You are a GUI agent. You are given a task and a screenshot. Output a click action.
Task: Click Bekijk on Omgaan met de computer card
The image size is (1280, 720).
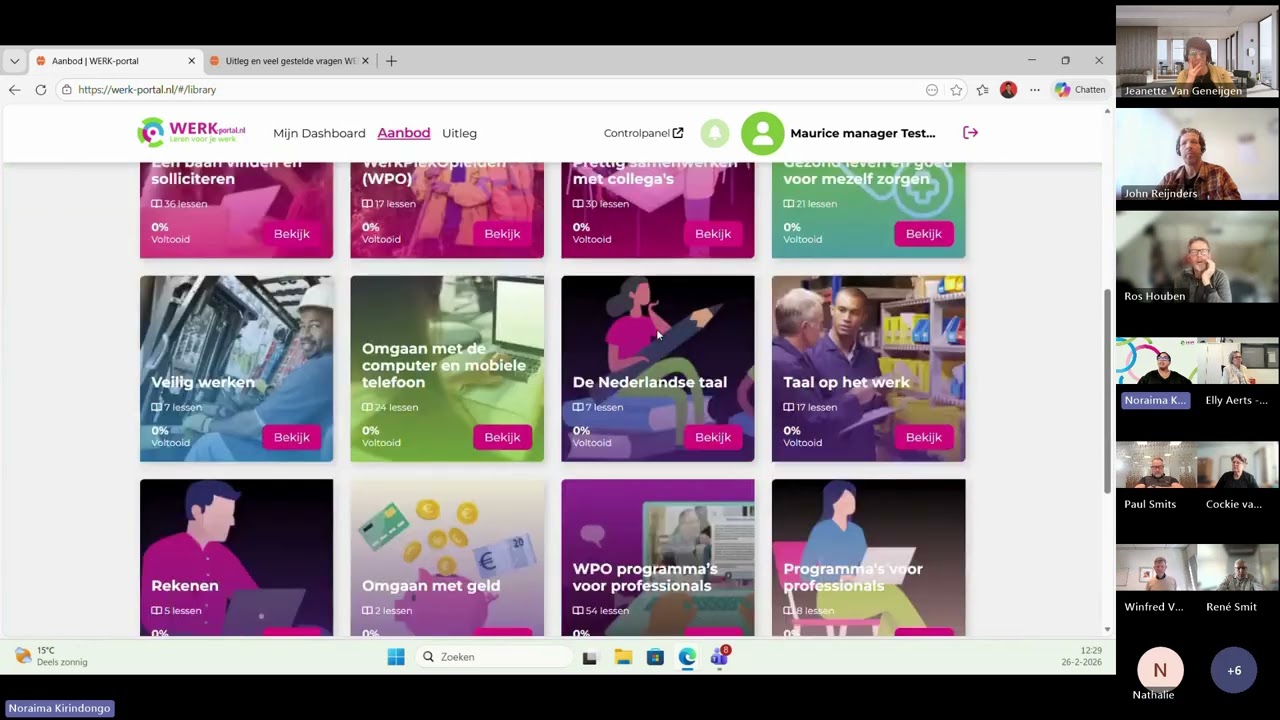(502, 437)
